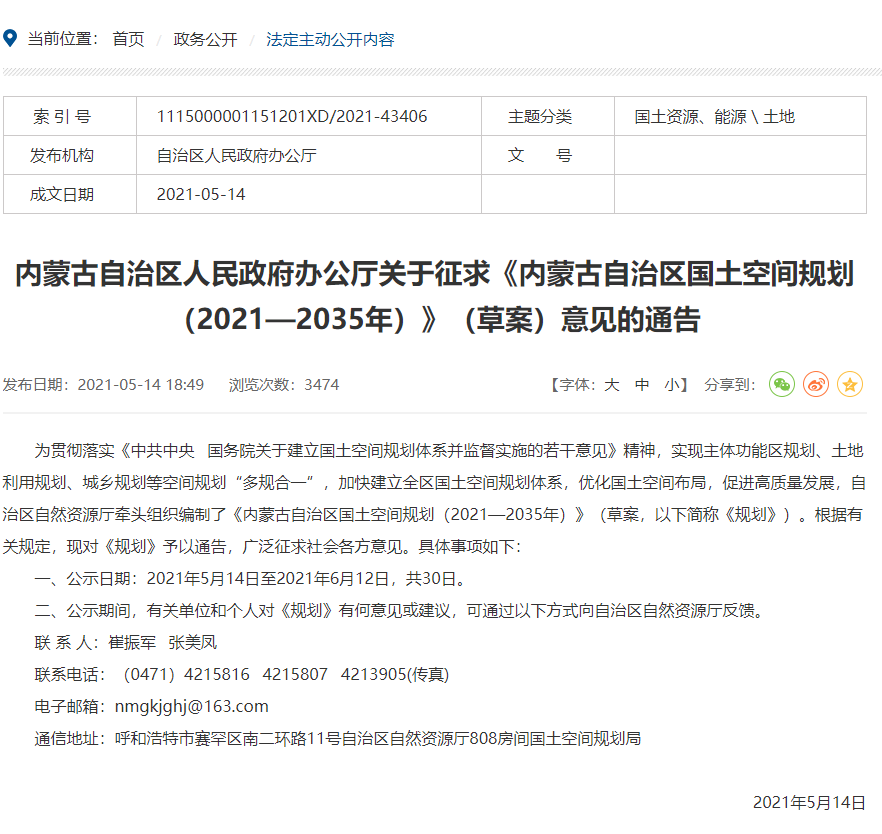Viewport: 882px width, 834px height.
Task: Click the publish date 2021-05-14 18:49
Action: (140, 385)
